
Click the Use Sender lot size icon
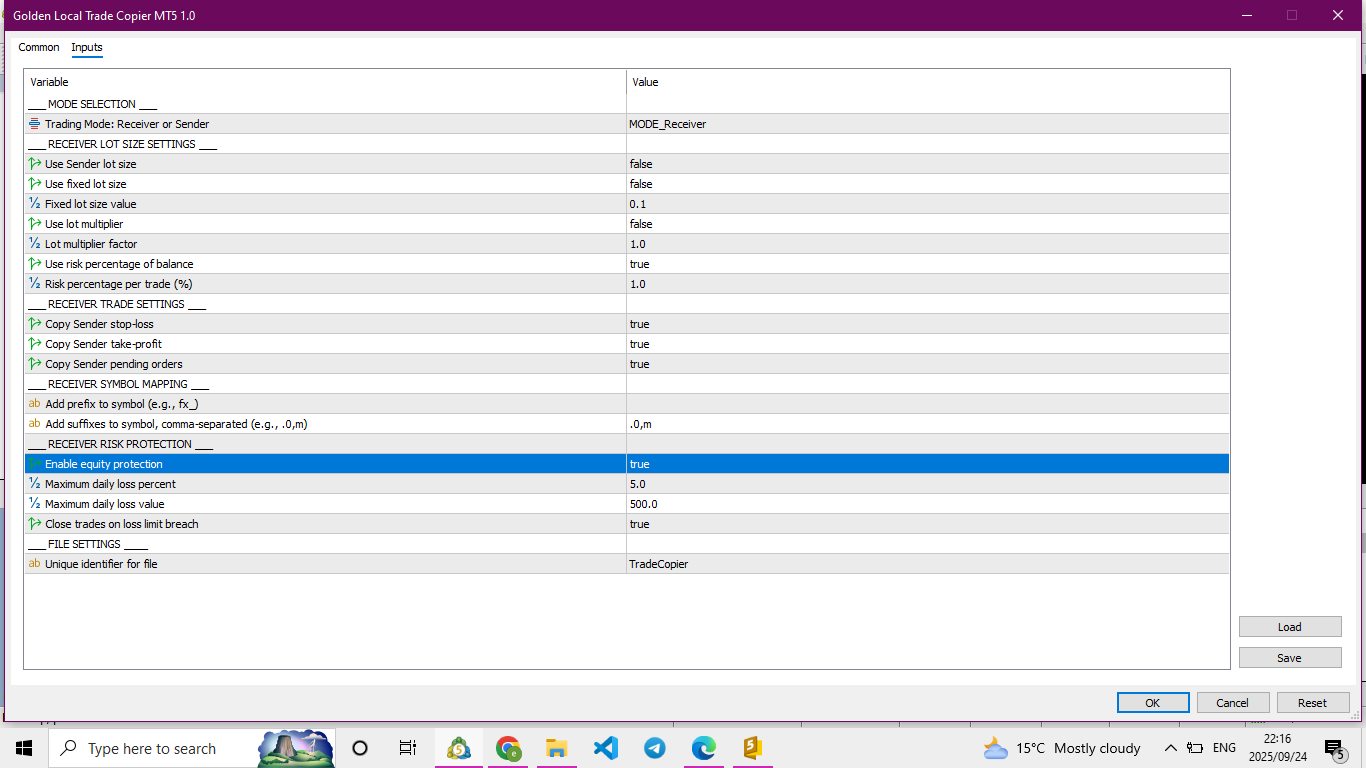[x=35, y=164]
